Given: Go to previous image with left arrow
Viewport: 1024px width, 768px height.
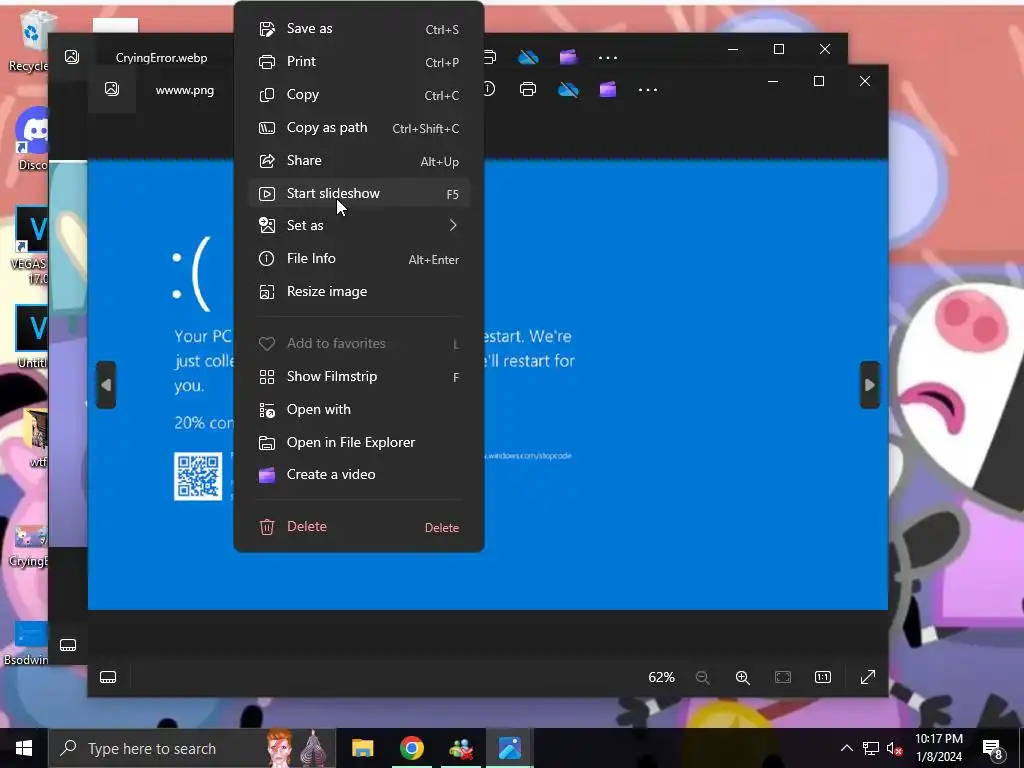Looking at the screenshot, I should [106, 385].
